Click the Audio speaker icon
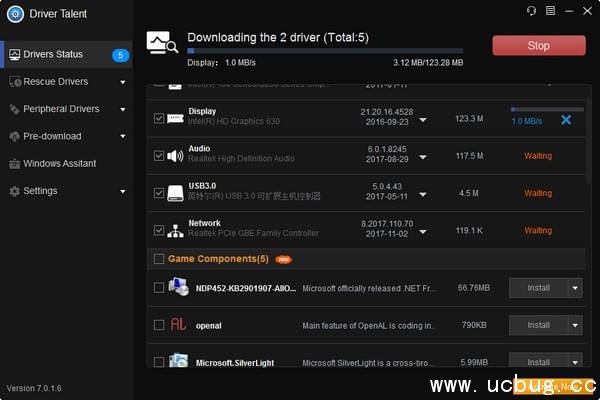 click(175, 156)
